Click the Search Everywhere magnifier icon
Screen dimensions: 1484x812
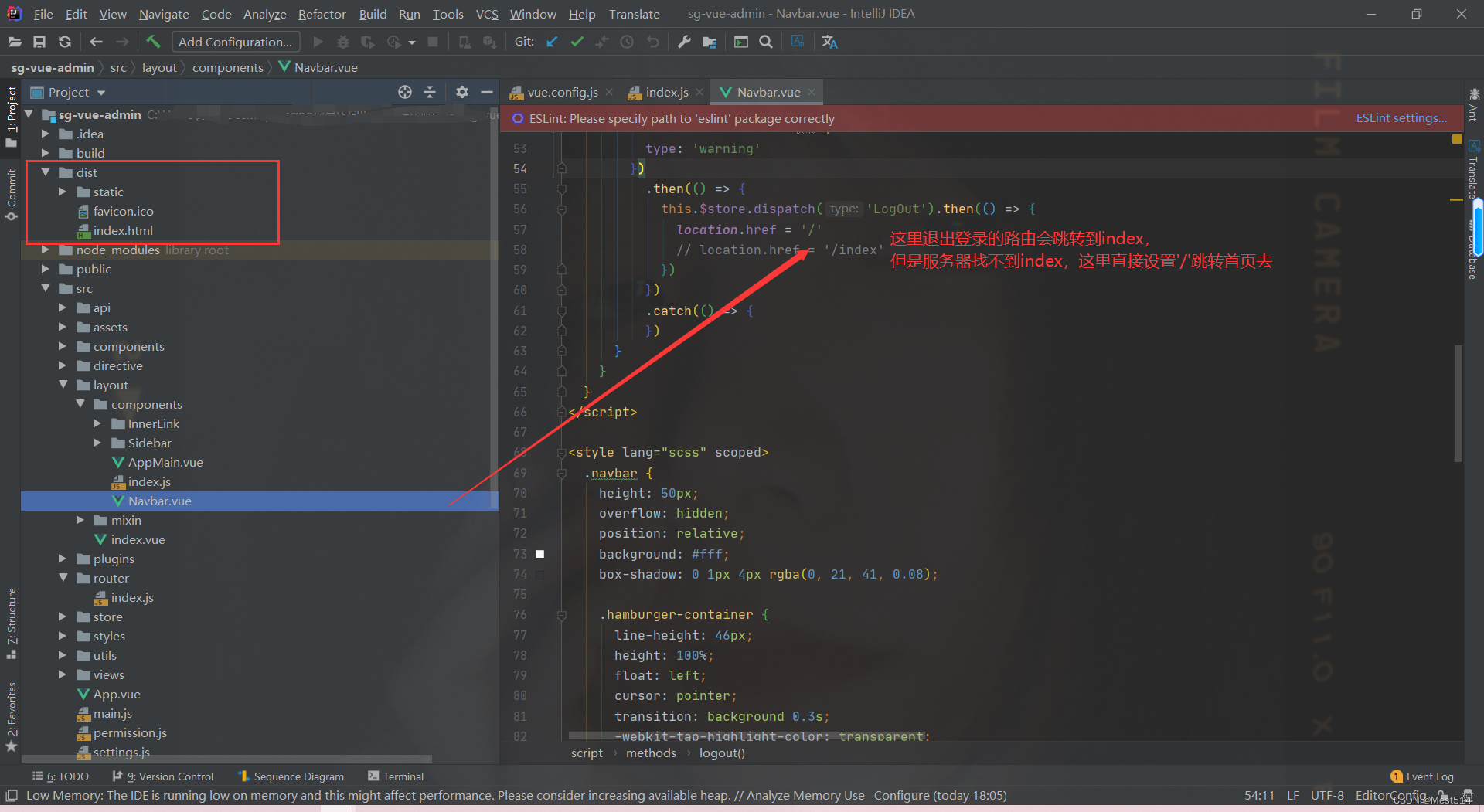pos(766,42)
